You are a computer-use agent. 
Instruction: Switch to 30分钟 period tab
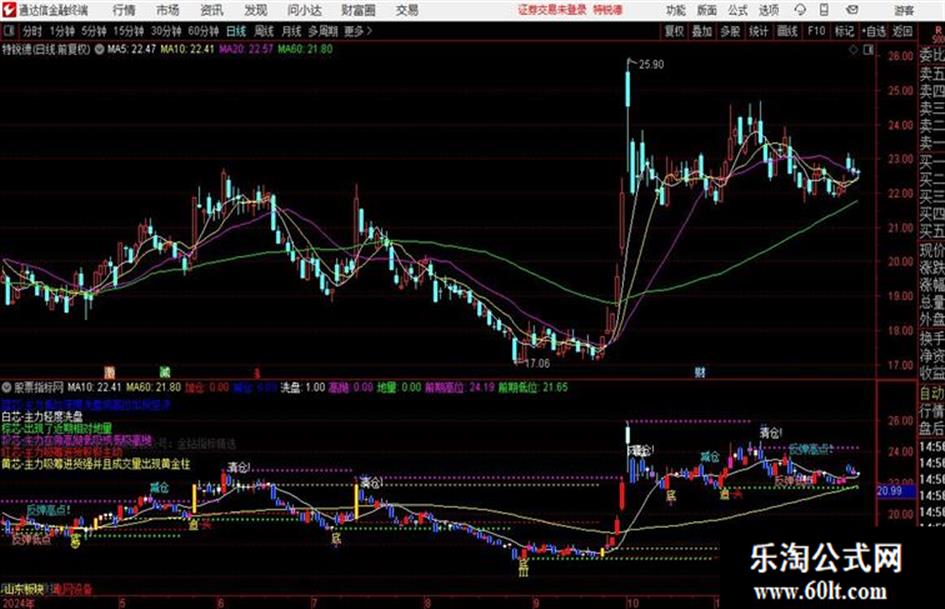click(166, 31)
